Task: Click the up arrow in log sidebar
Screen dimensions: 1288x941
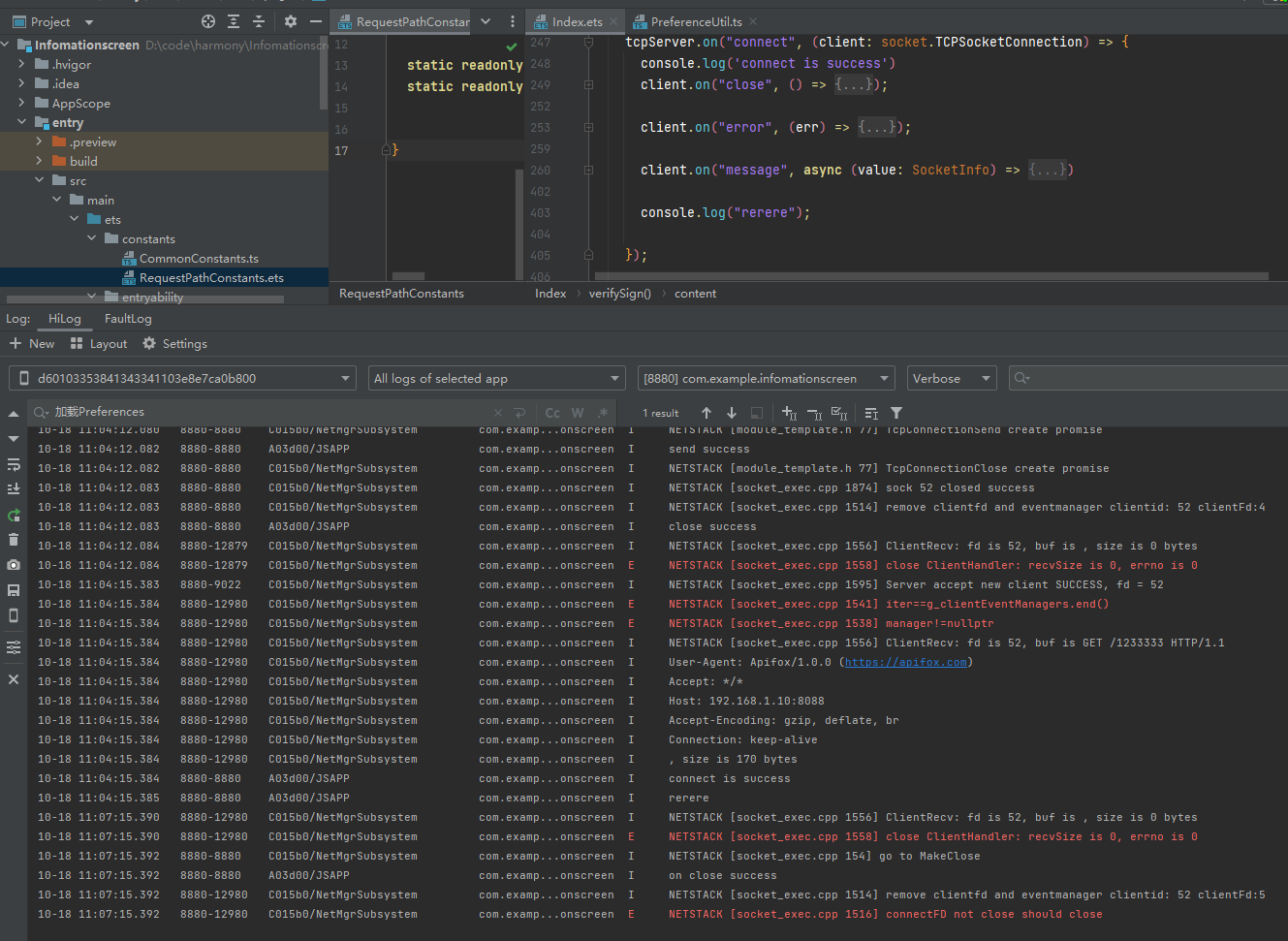Action: point(14,414)
